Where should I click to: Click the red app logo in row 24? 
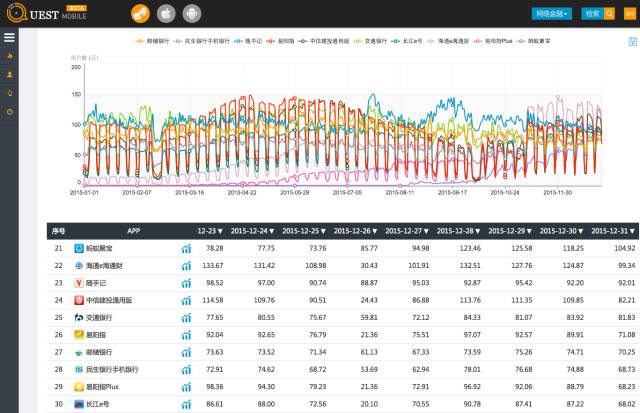pos(79,300)
